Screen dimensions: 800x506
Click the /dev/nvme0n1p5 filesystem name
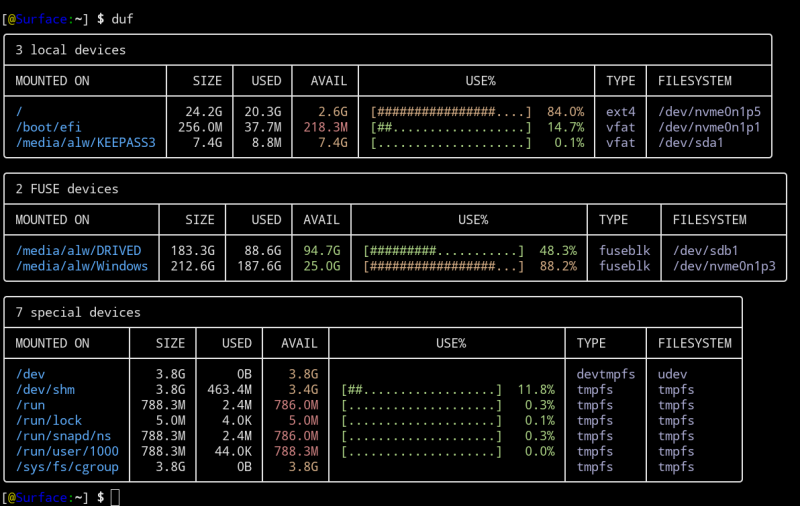click(709, 111)
